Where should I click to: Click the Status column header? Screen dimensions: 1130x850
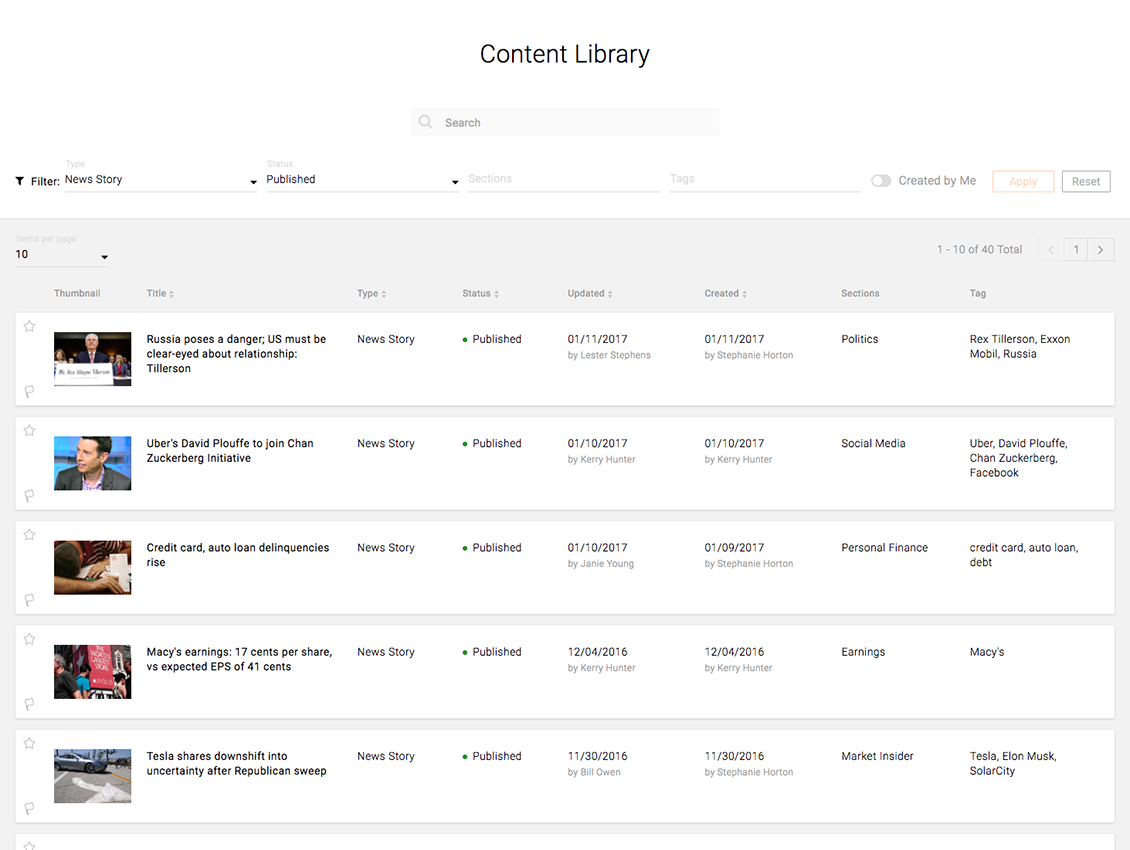(x=479, y=293)
